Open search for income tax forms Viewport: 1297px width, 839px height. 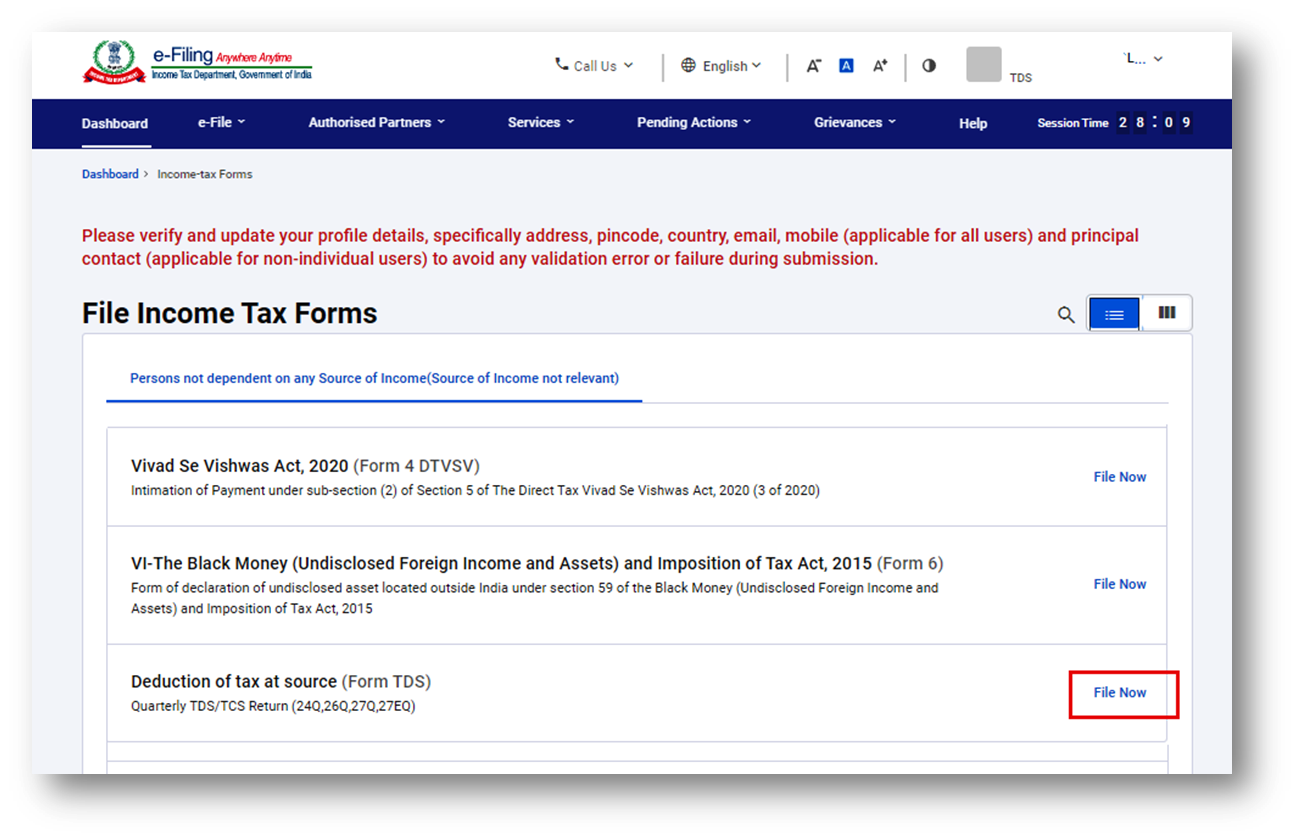[1065, 313]
